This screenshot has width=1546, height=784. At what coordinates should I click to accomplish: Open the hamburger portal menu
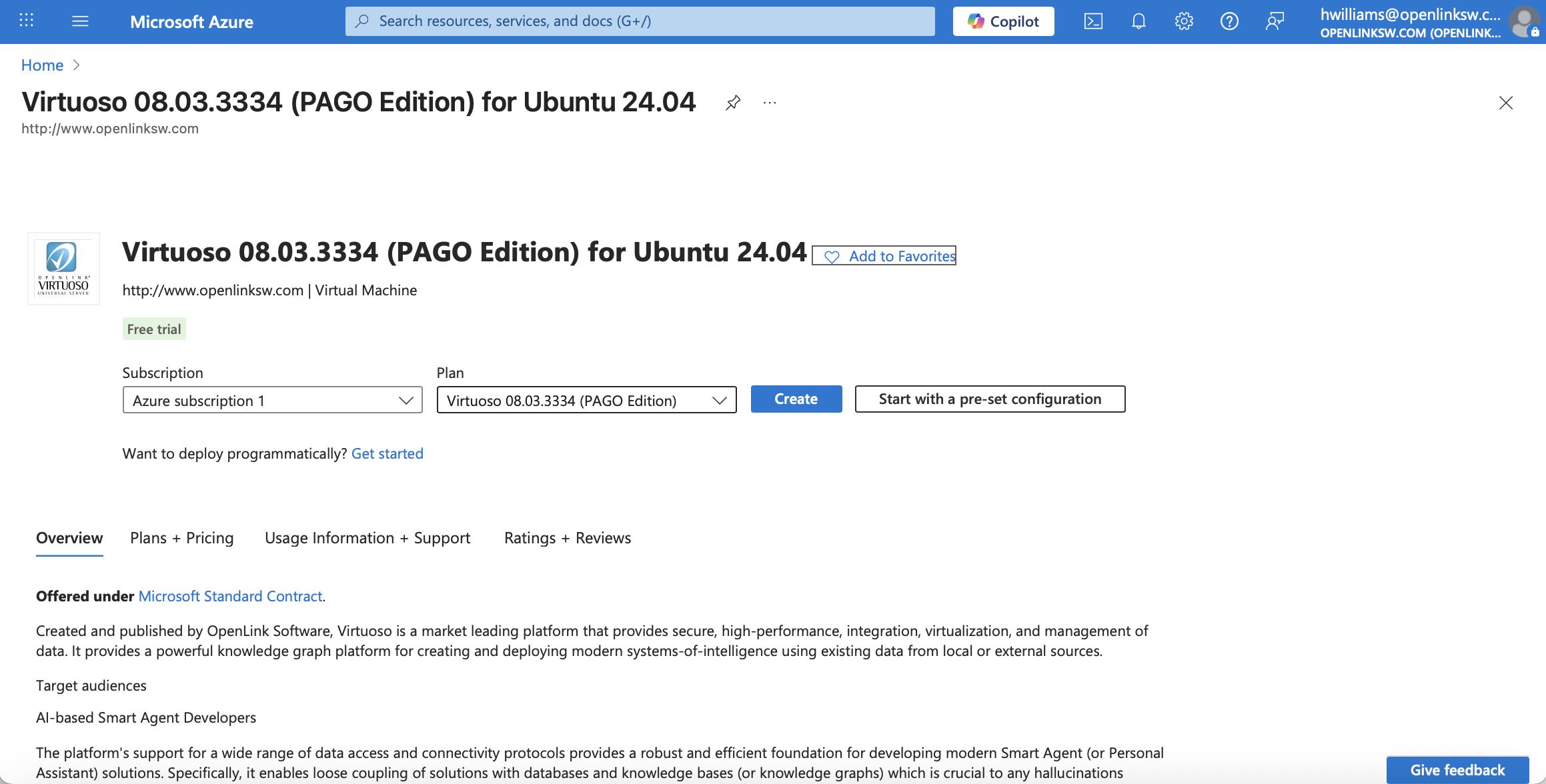[80, 21]
